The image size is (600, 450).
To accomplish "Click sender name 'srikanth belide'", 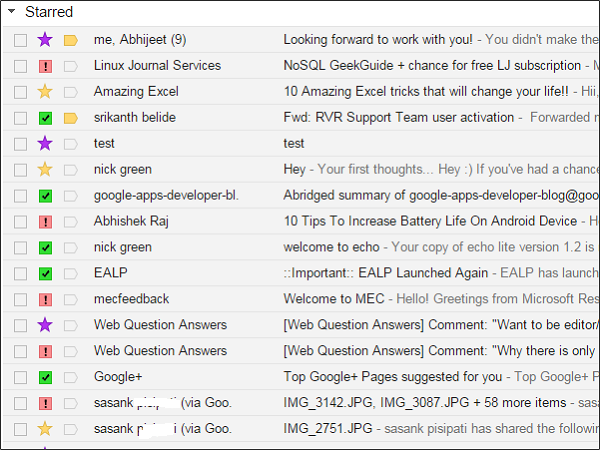I will [135, 117].
